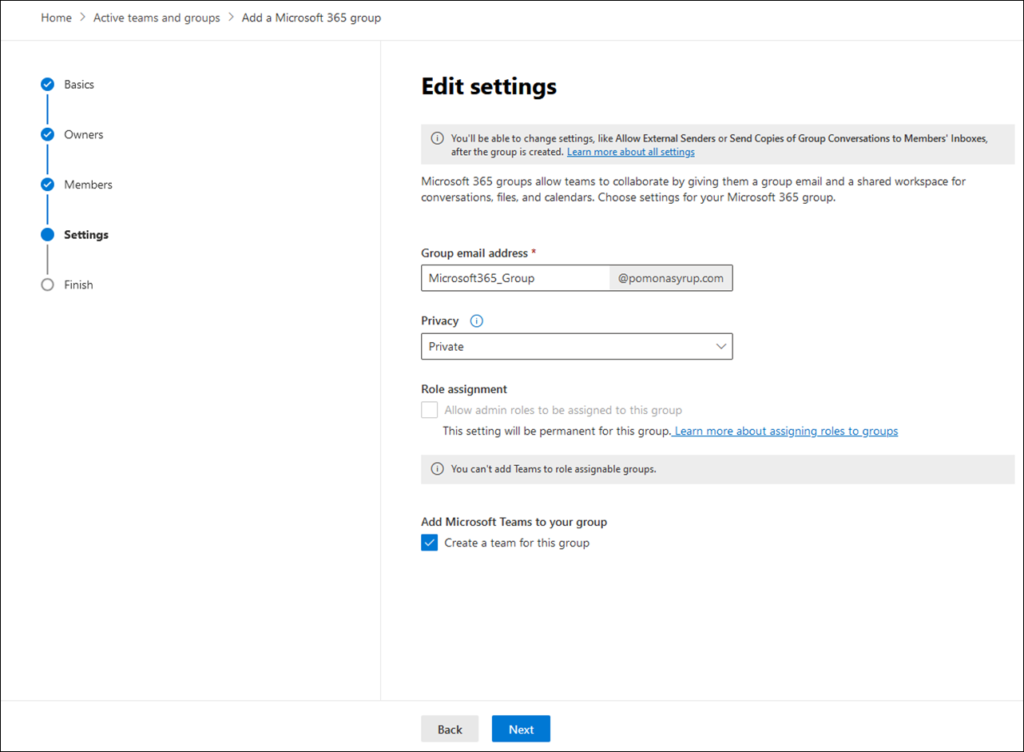Image resolution: width=1024 pixels, height=752 pixels.
Task: Click Add a Microsoft 365 group breadcrumb
Action: (x=312, y=18)
